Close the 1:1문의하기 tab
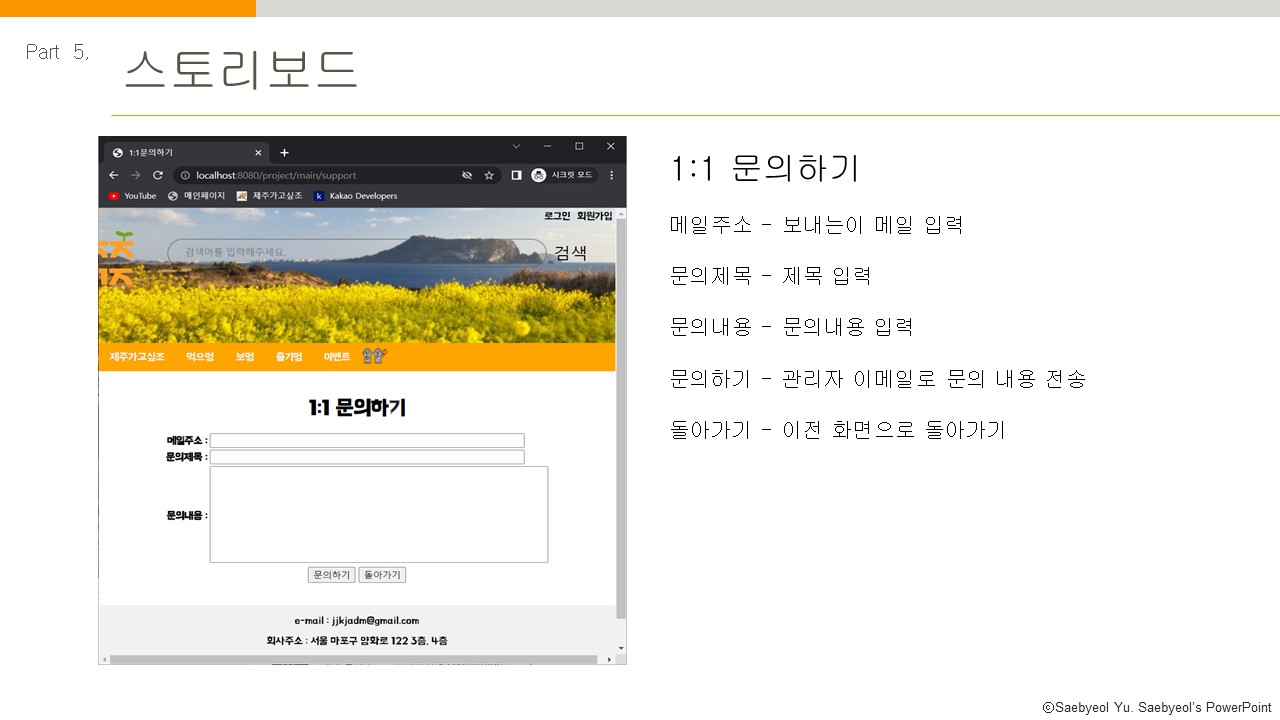 tap(258, 153)
